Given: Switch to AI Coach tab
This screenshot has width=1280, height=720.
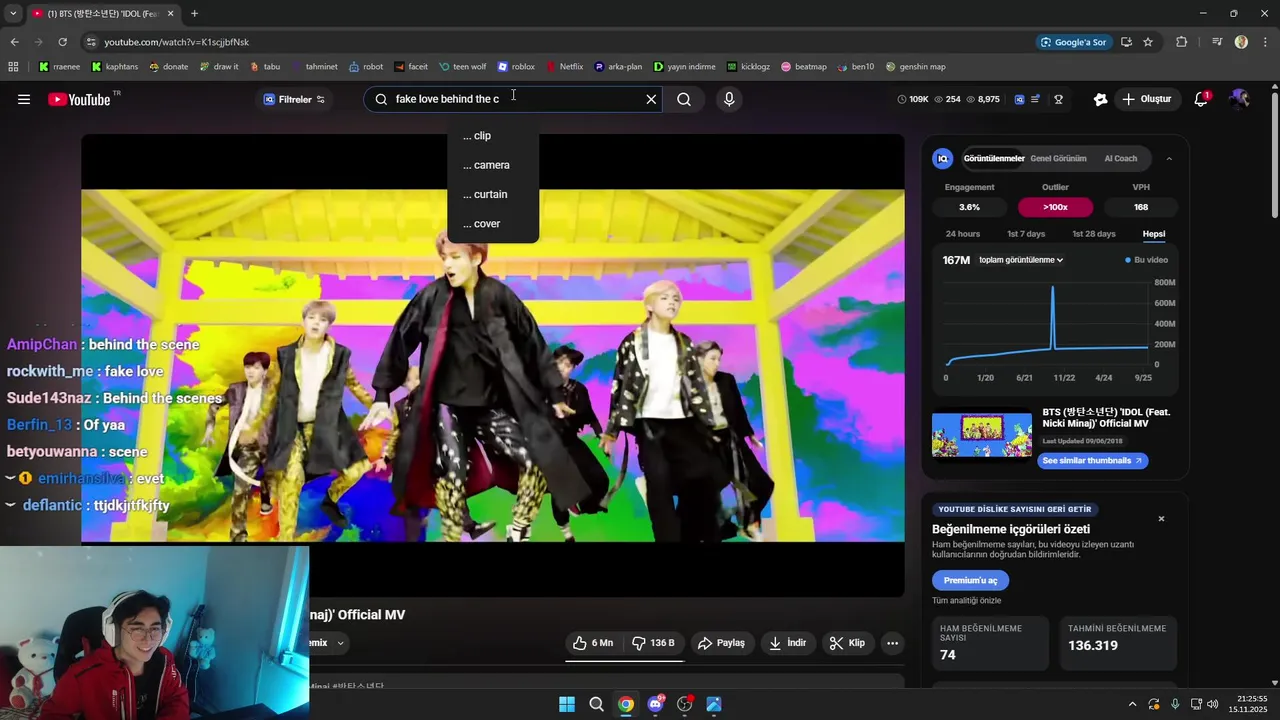Looking at the screenshot, I should [x=1120, y=159].
